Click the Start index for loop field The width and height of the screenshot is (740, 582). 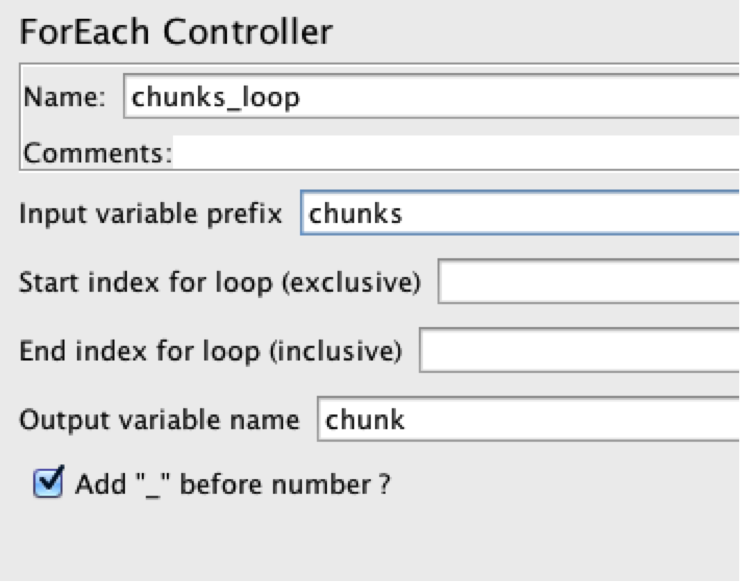point(589,281)
